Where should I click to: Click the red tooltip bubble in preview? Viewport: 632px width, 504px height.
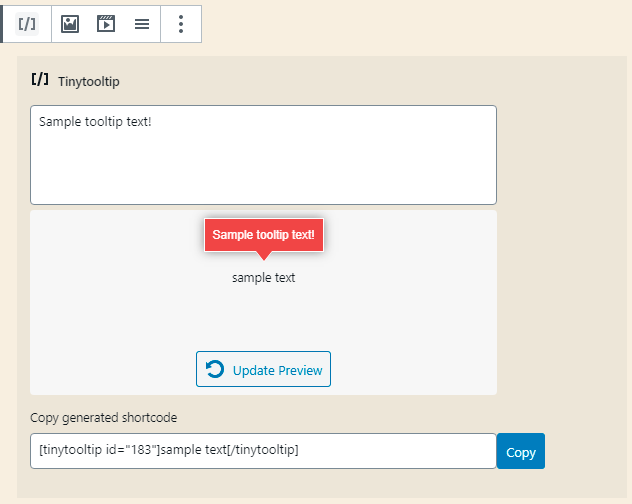pos(264,235)
